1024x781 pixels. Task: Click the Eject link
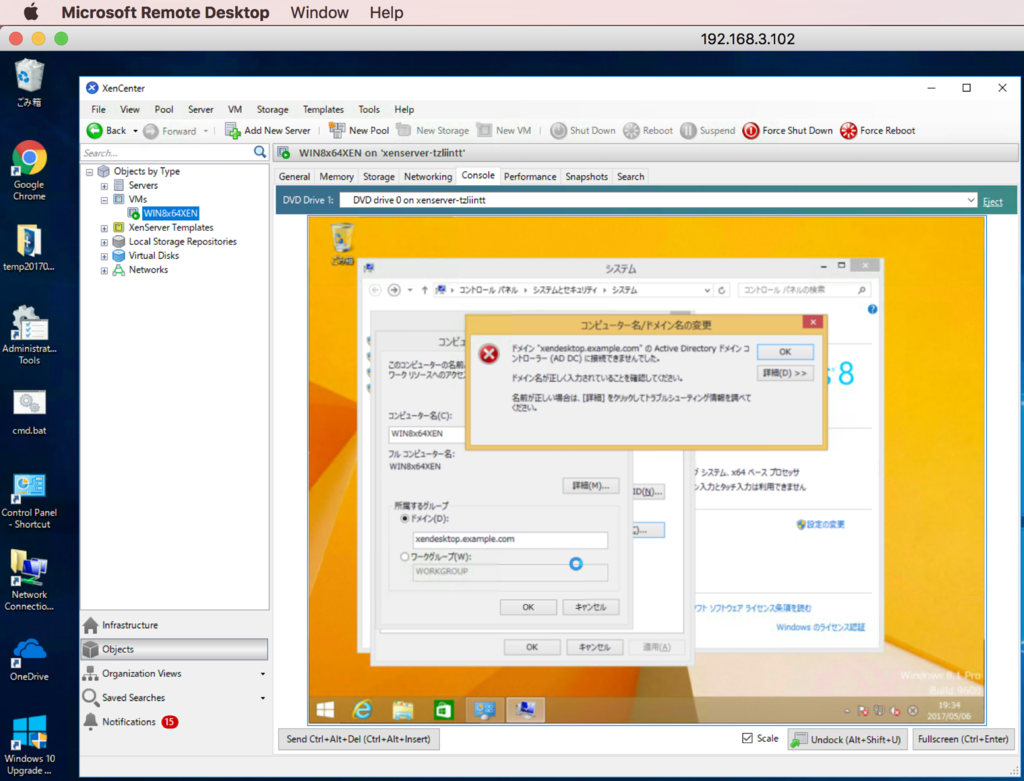[993, 202]
